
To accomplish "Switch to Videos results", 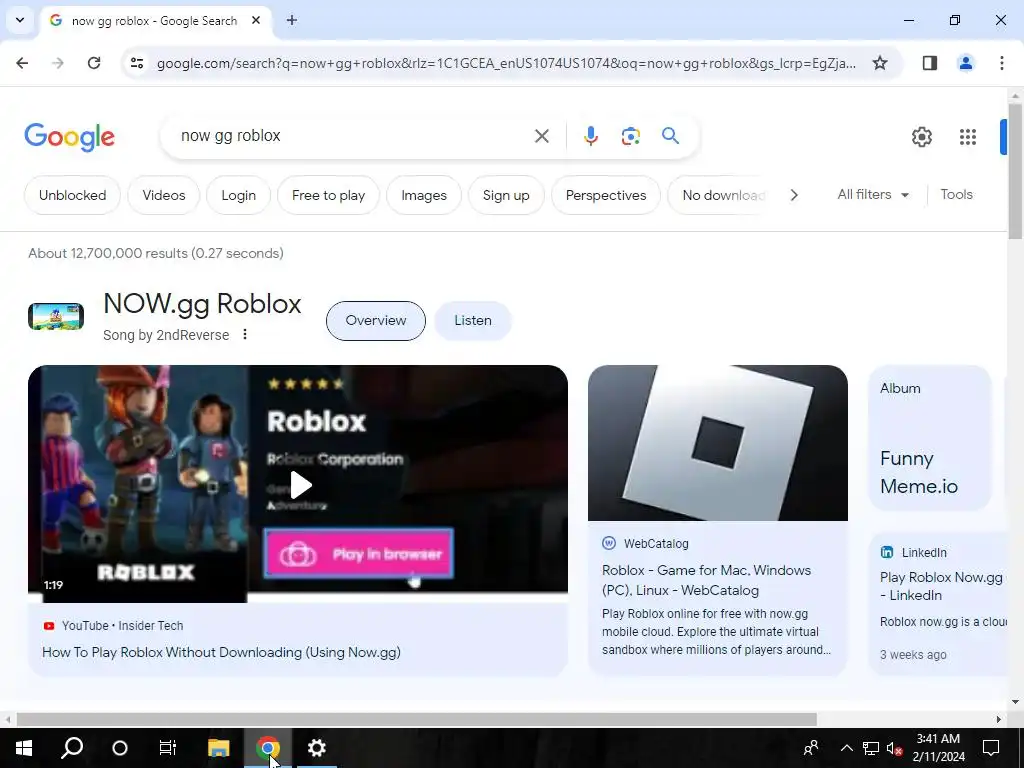I will 164,195.
